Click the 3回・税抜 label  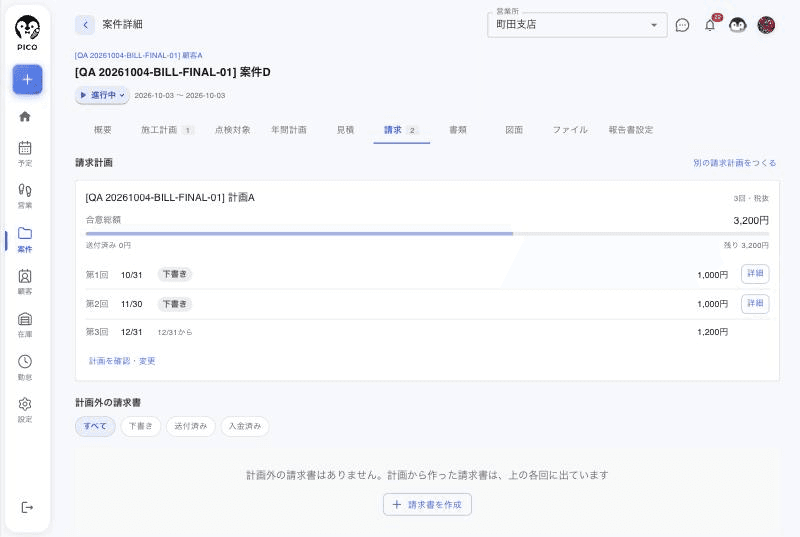click(x=751, y=198)
